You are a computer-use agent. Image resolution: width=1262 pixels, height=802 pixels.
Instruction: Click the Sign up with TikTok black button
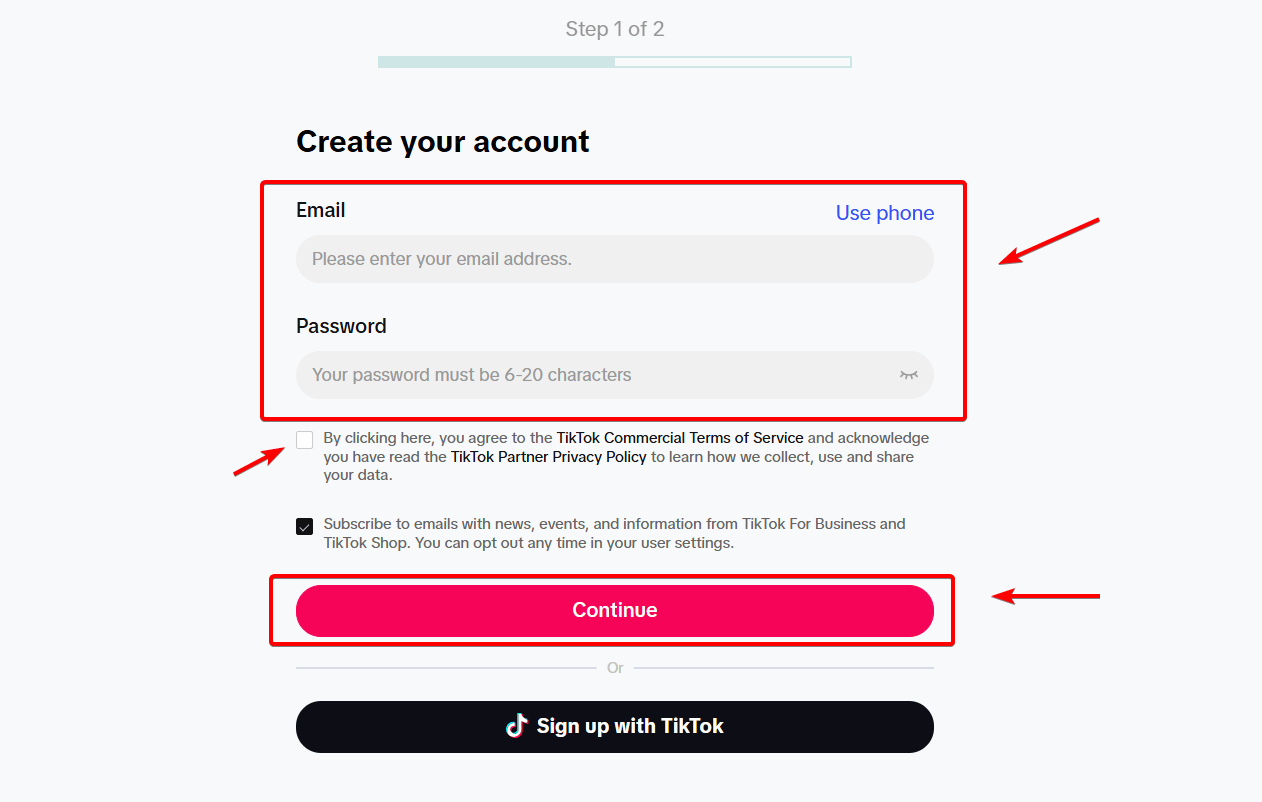[x=614, y=726]
